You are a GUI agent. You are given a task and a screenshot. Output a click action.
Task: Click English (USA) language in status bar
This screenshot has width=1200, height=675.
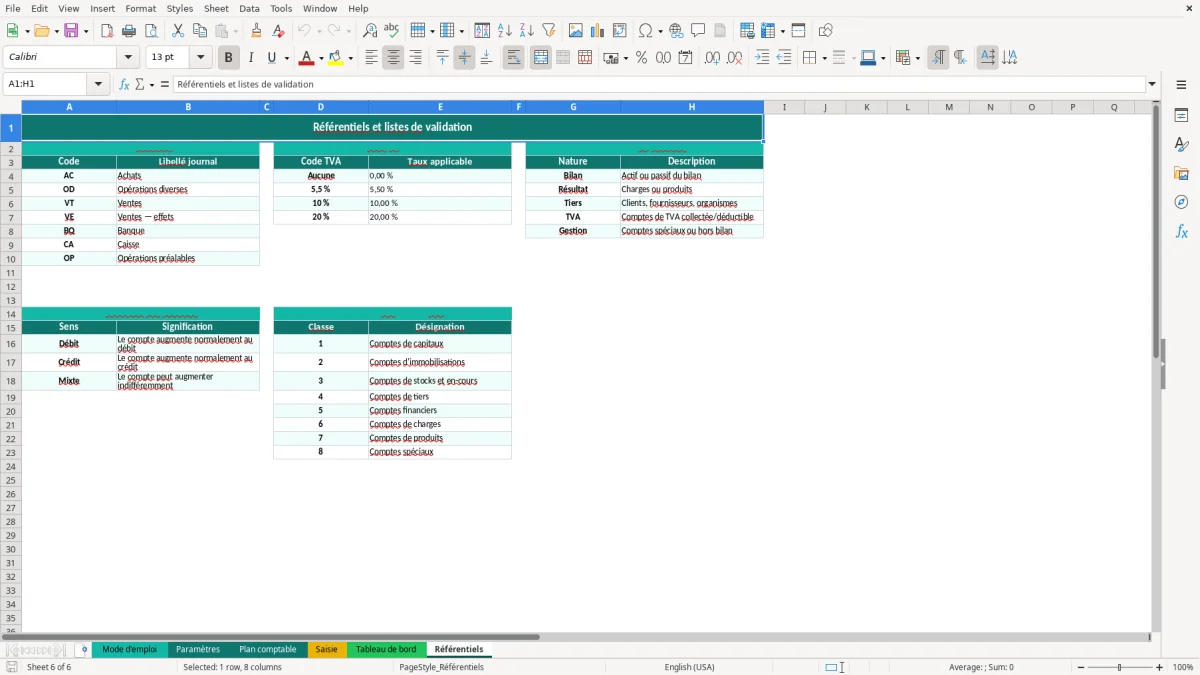pyautogui.click(x=689, y=667)
